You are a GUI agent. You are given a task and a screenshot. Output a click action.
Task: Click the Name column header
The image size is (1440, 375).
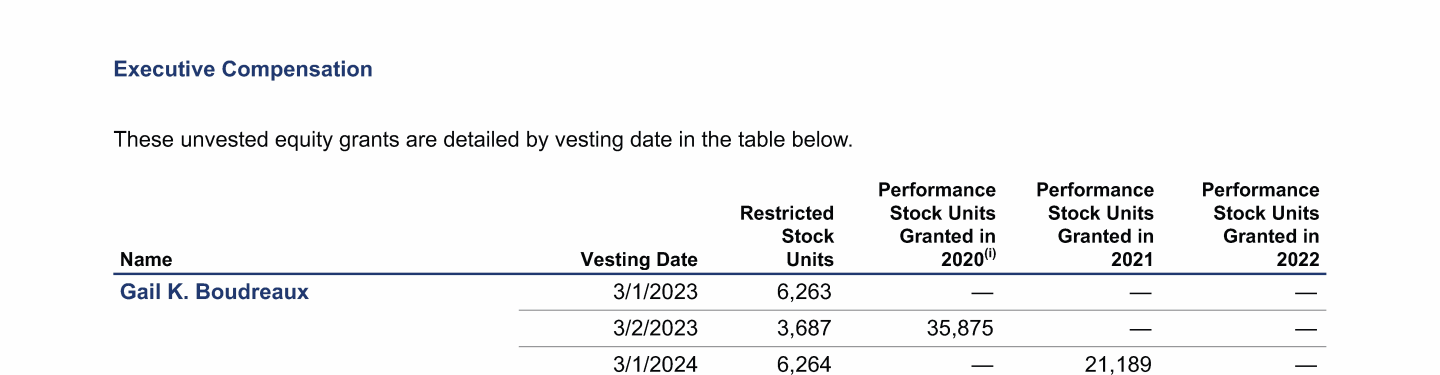146,260
